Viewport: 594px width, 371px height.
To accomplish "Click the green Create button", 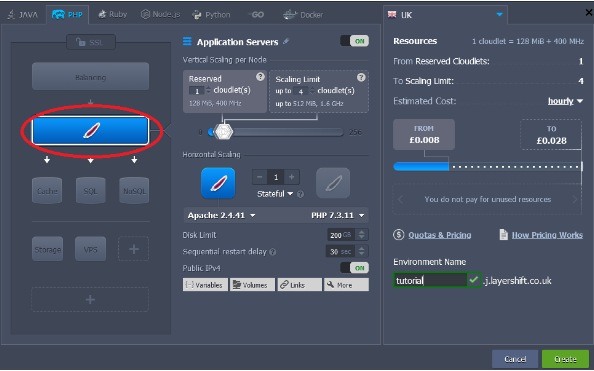I will tap(565, 359).
